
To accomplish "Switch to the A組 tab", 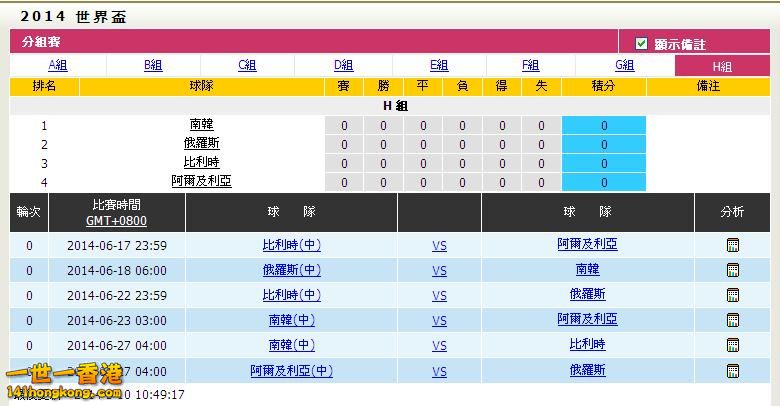I will [x=58, y=65].
